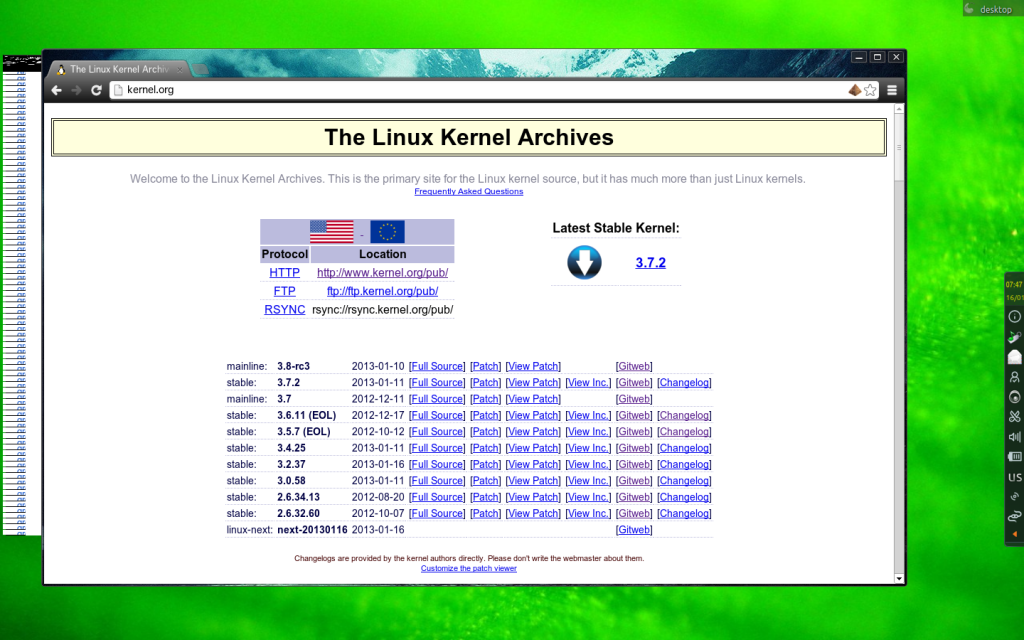Click the vertical scrollbar thumb
Viewport: 1024px width, 640px height.
tap(899, 148)
